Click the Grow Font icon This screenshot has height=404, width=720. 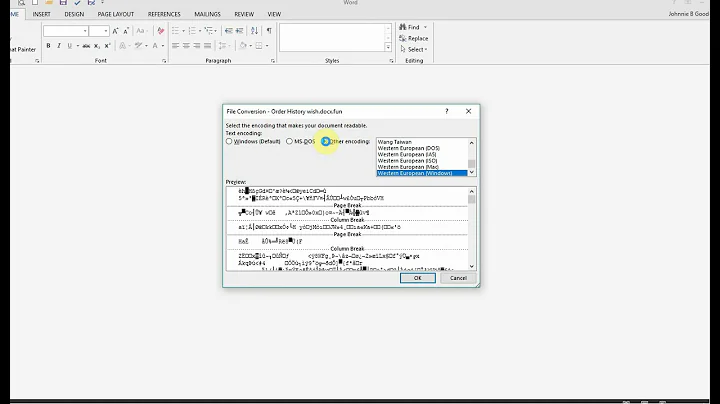115,31
